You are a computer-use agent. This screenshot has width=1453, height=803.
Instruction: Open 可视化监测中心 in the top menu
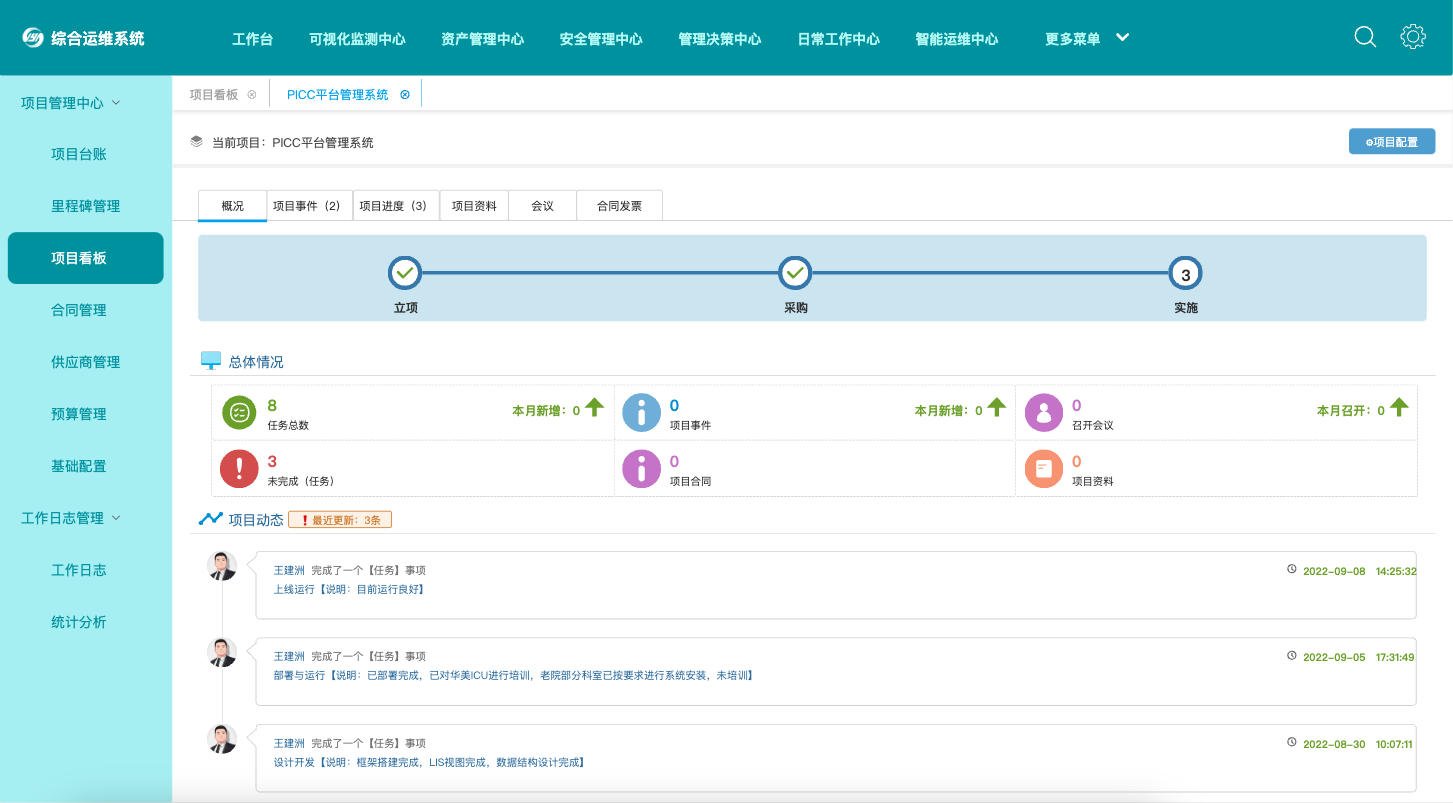point(358,39)
